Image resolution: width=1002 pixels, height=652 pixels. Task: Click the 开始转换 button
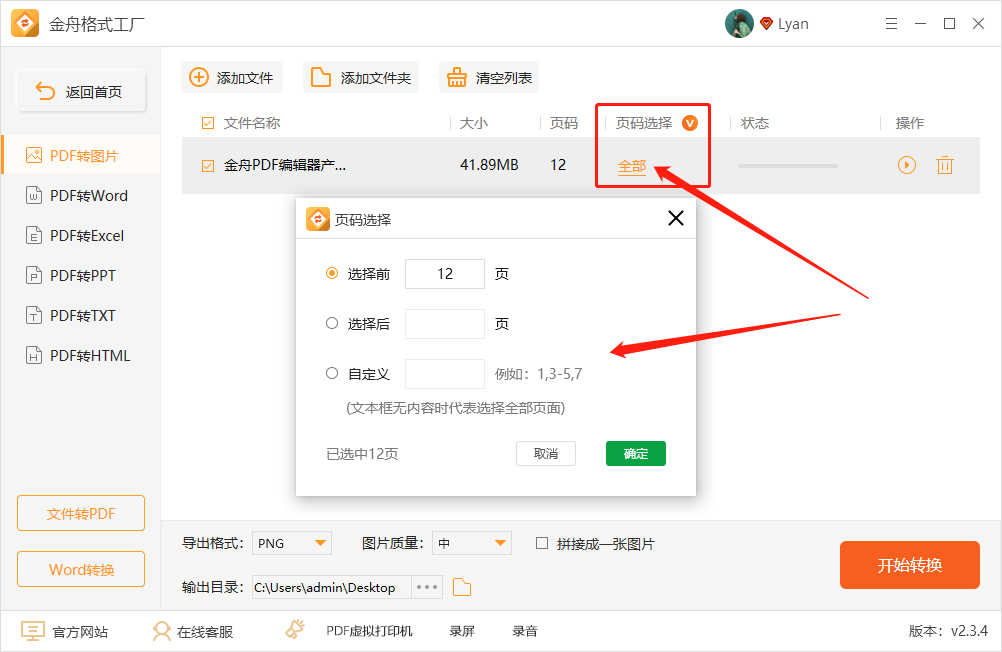pos(909,565)
